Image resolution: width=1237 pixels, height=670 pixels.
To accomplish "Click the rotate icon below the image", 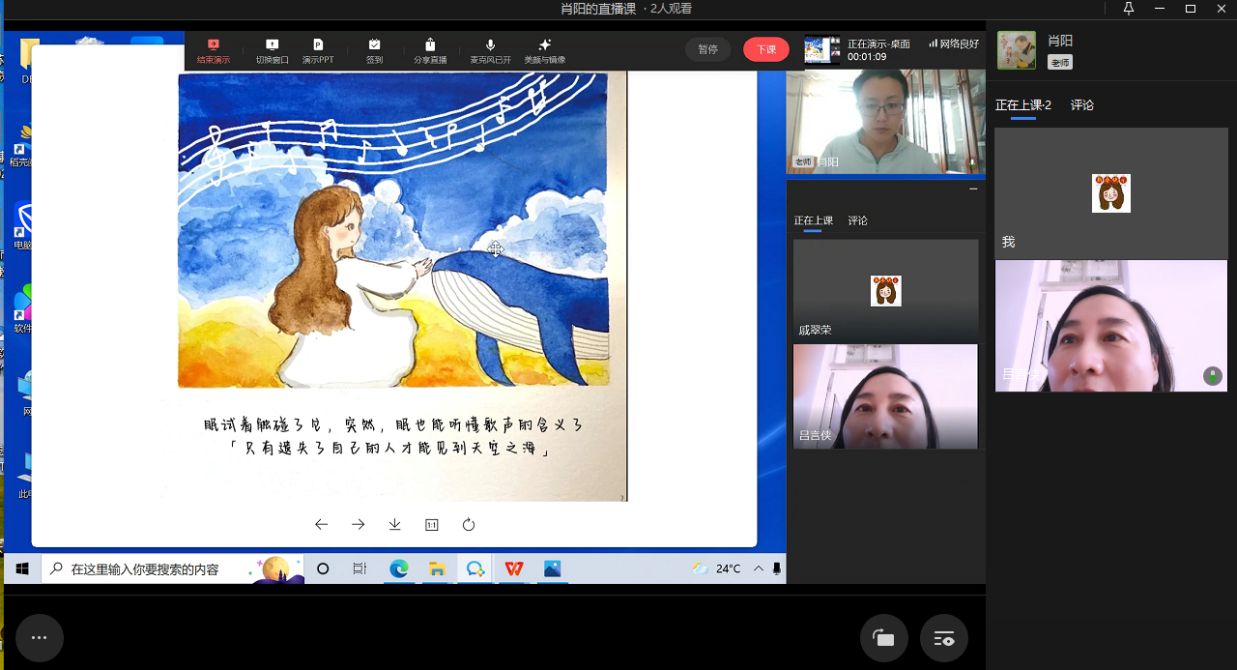I will point(468,525).
